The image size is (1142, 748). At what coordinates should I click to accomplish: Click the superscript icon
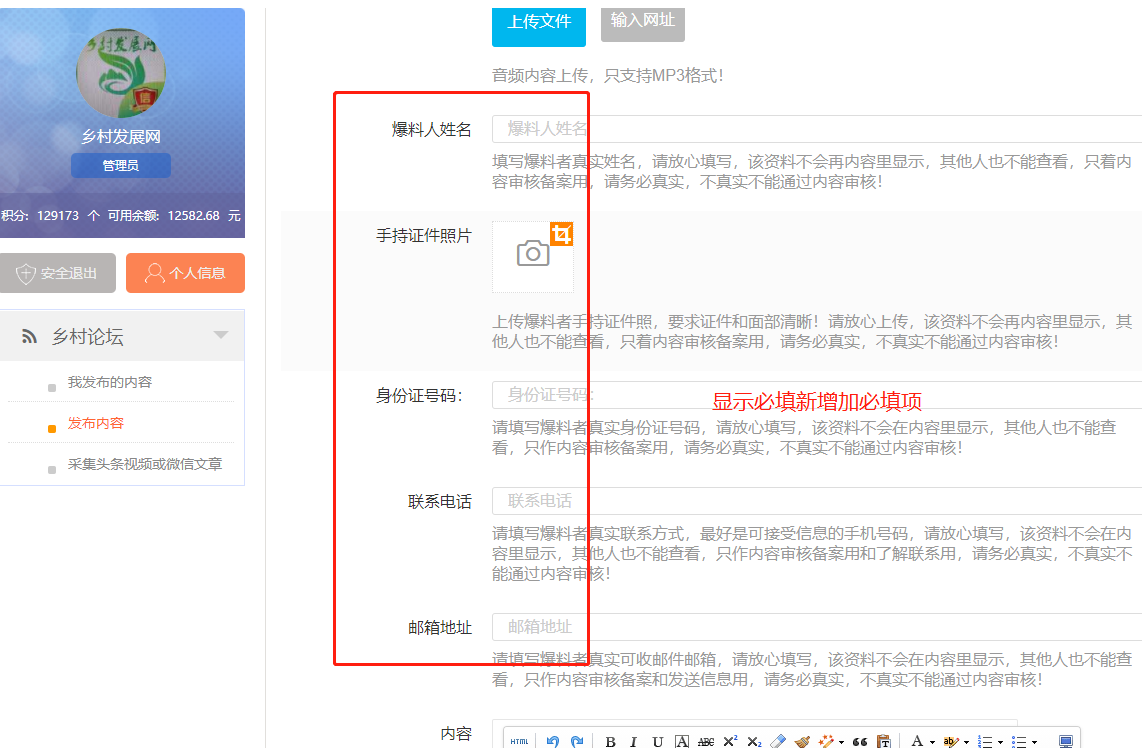coord(730,741)
